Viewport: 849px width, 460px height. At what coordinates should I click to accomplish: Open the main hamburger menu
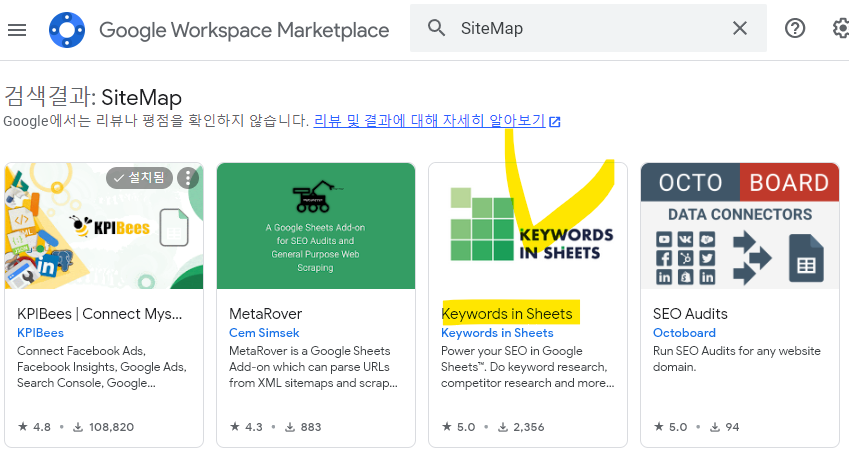(x=17, y=30)
